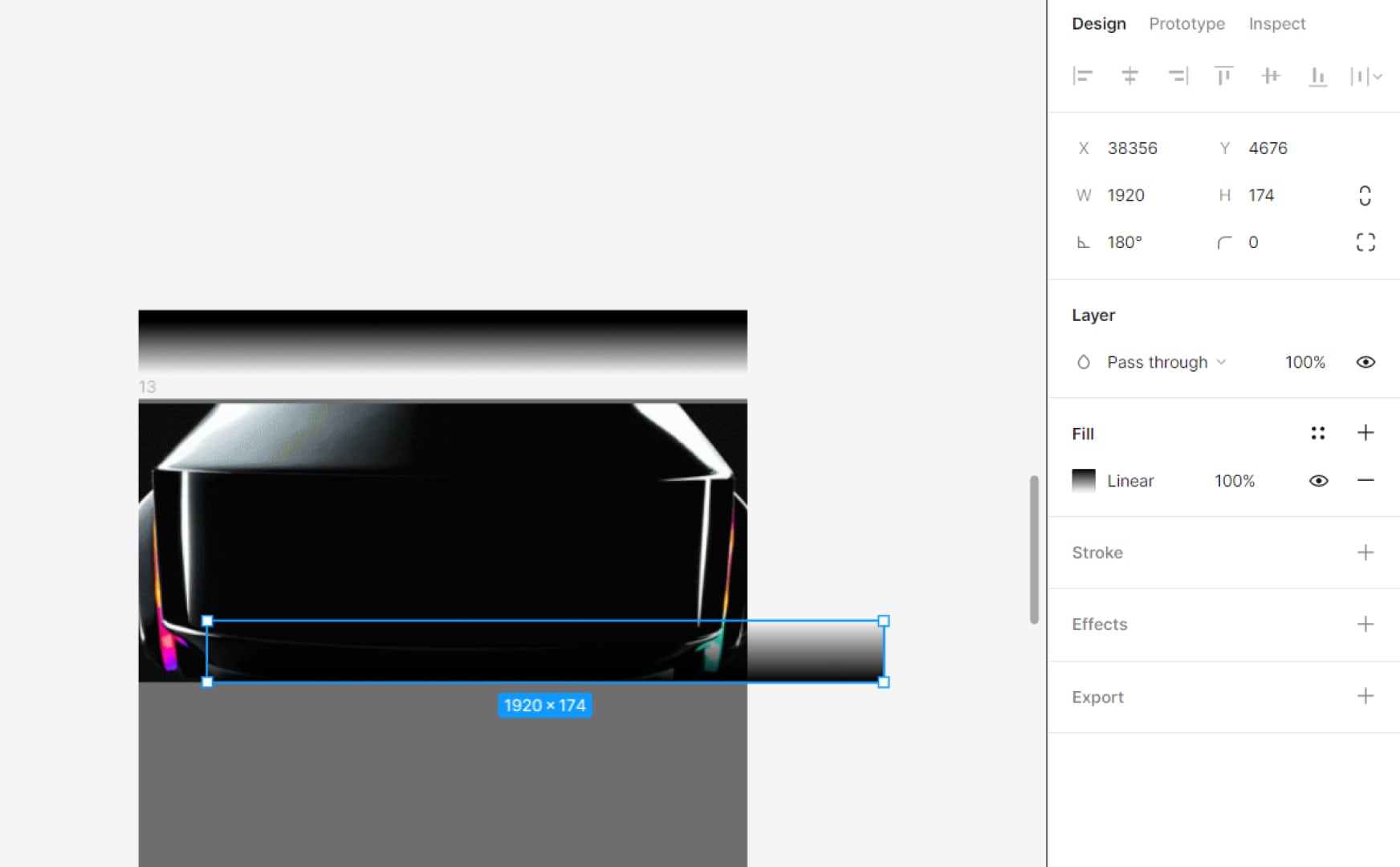Edit the X position field
The image size is (1400, 867).
(x=1133, y=149)
